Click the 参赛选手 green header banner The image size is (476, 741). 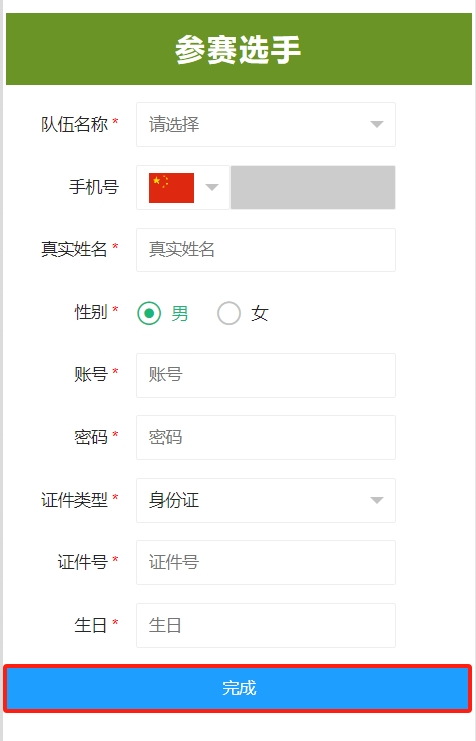tap(239, 49)
